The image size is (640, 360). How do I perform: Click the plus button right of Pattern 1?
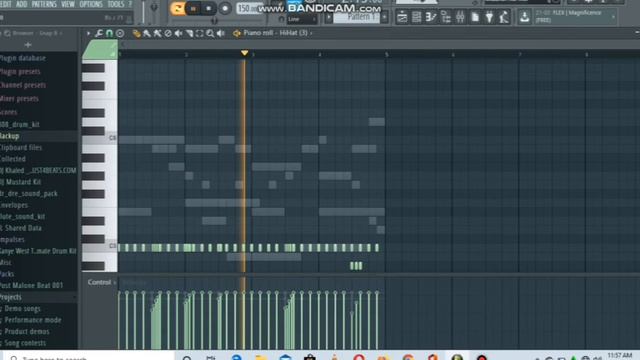point(384,18)
